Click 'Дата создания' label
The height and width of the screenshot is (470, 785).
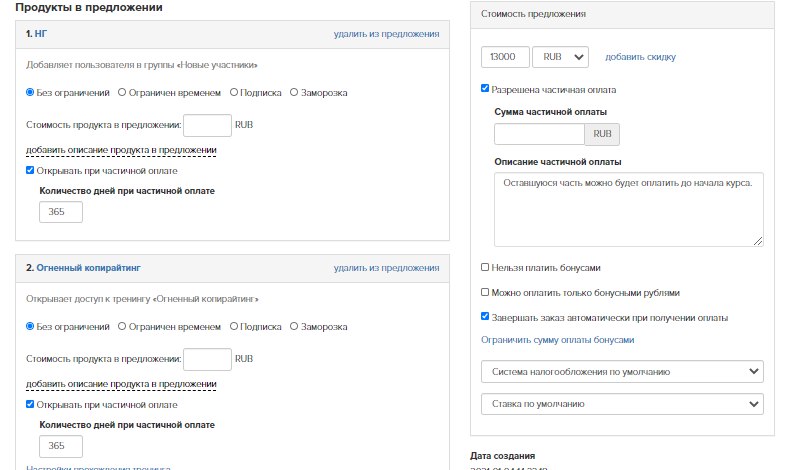[502, 456]
